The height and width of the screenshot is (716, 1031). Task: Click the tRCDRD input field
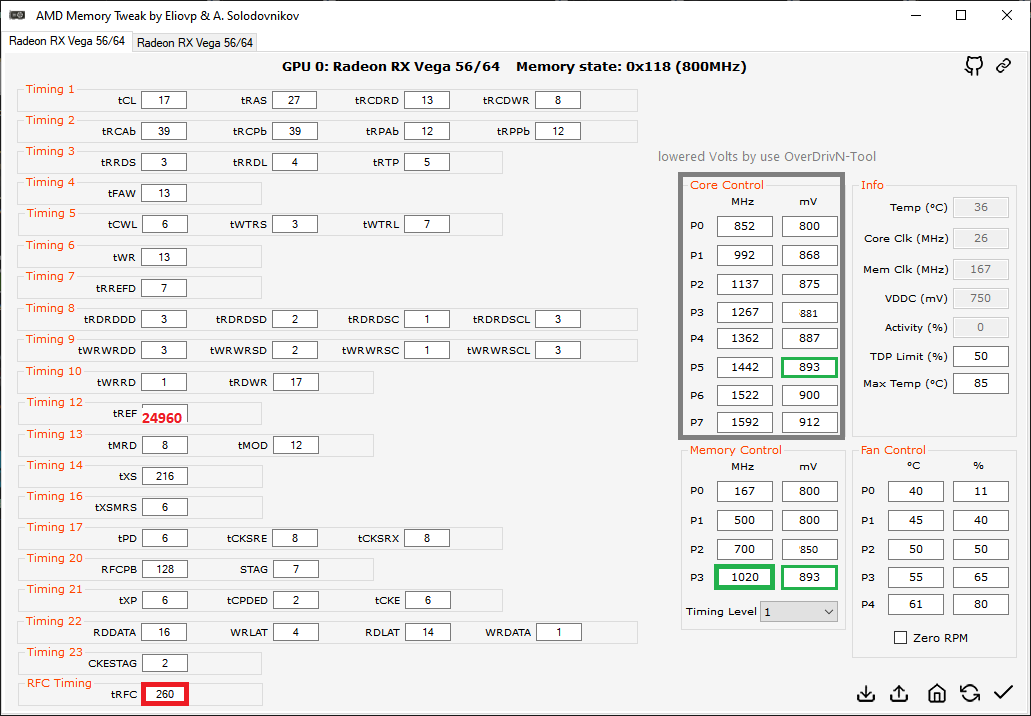[427, 100]
